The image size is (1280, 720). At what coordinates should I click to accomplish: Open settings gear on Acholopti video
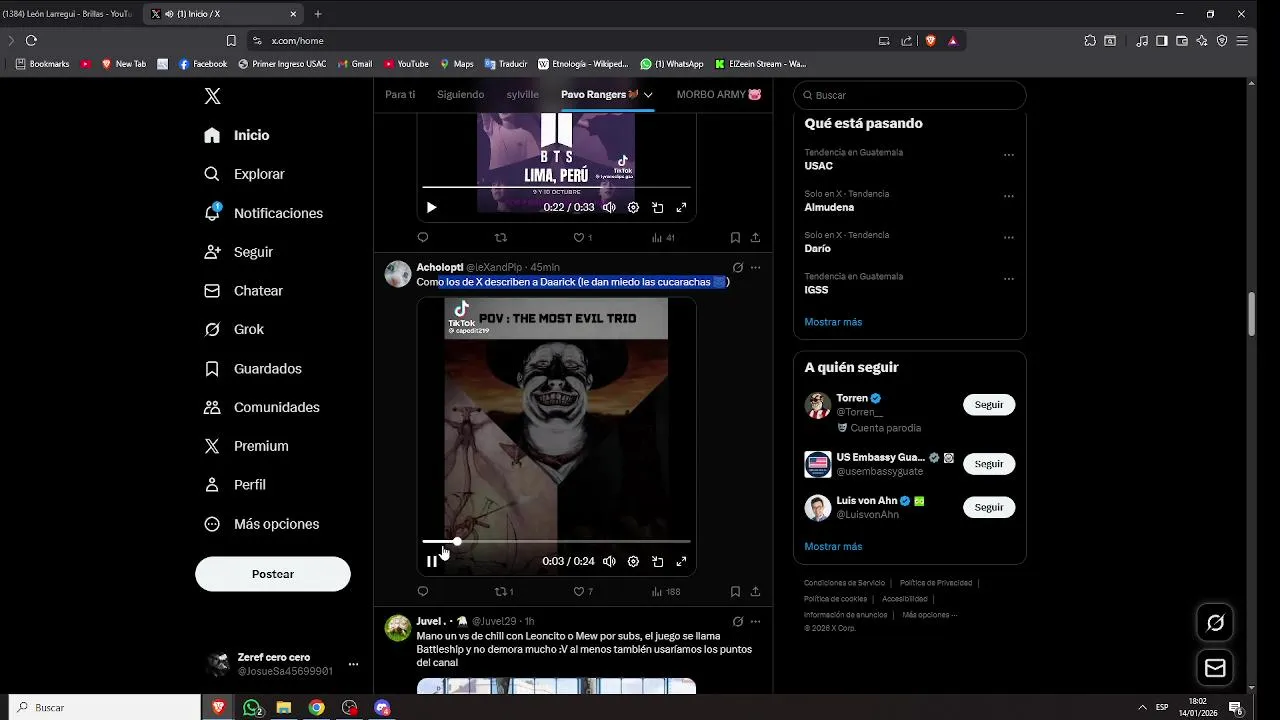633,561
